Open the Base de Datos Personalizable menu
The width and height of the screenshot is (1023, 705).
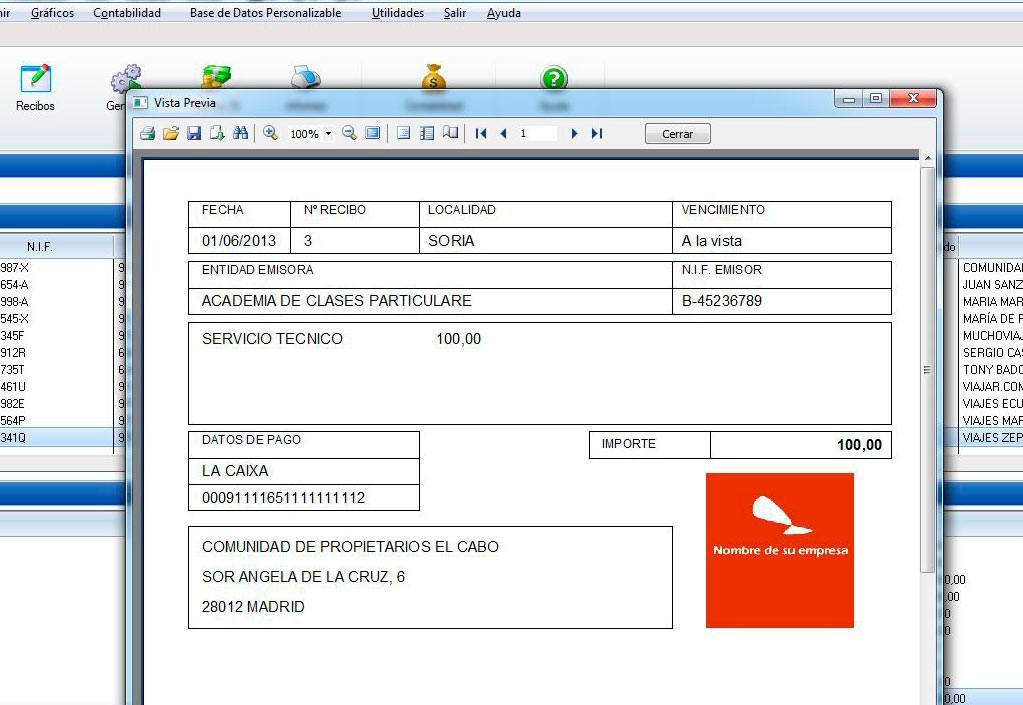tap(265, 13)
